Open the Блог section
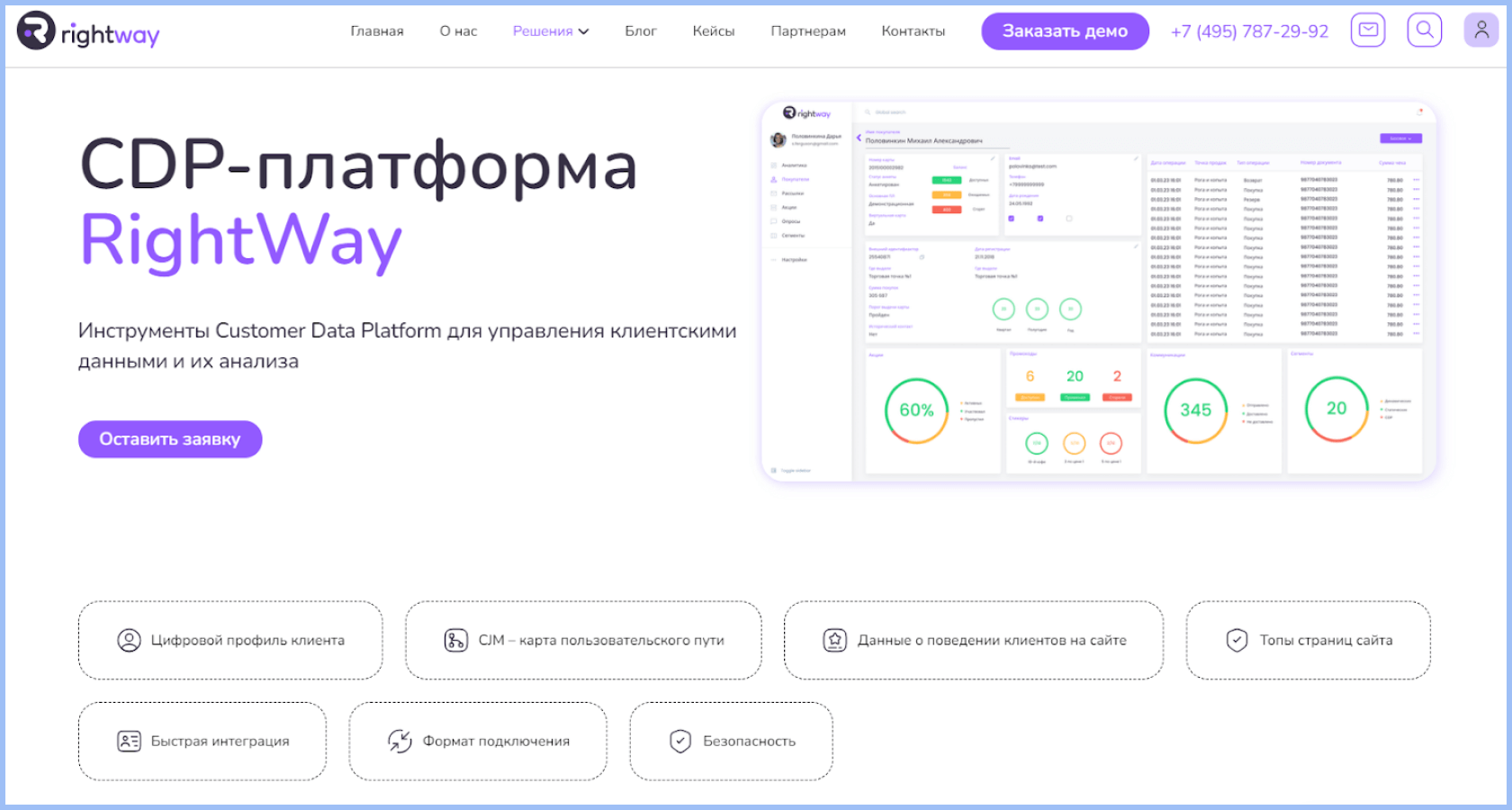This screenshot has height=810, width=1512. [x=641, y=31]
